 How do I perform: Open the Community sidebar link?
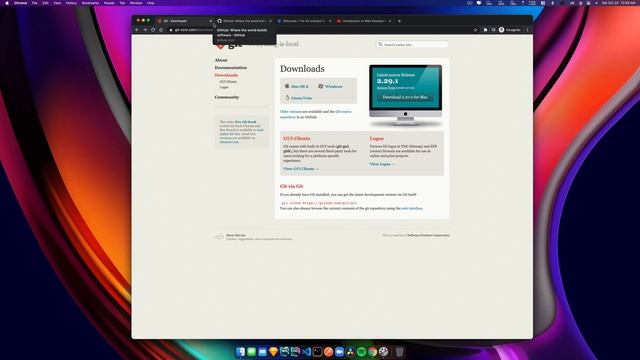pyautogui.click(x=227, y=97)
